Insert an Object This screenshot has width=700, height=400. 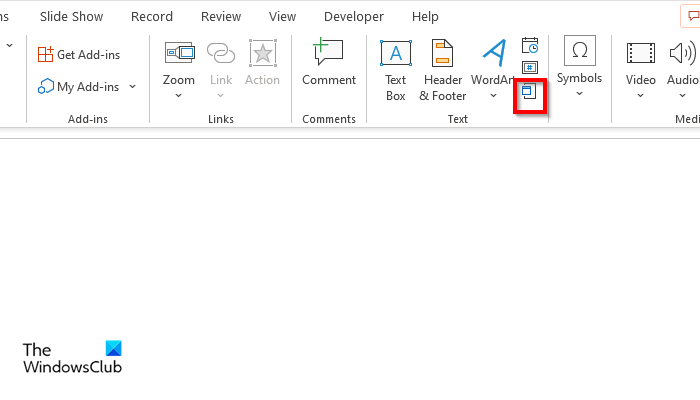[529, 92]
